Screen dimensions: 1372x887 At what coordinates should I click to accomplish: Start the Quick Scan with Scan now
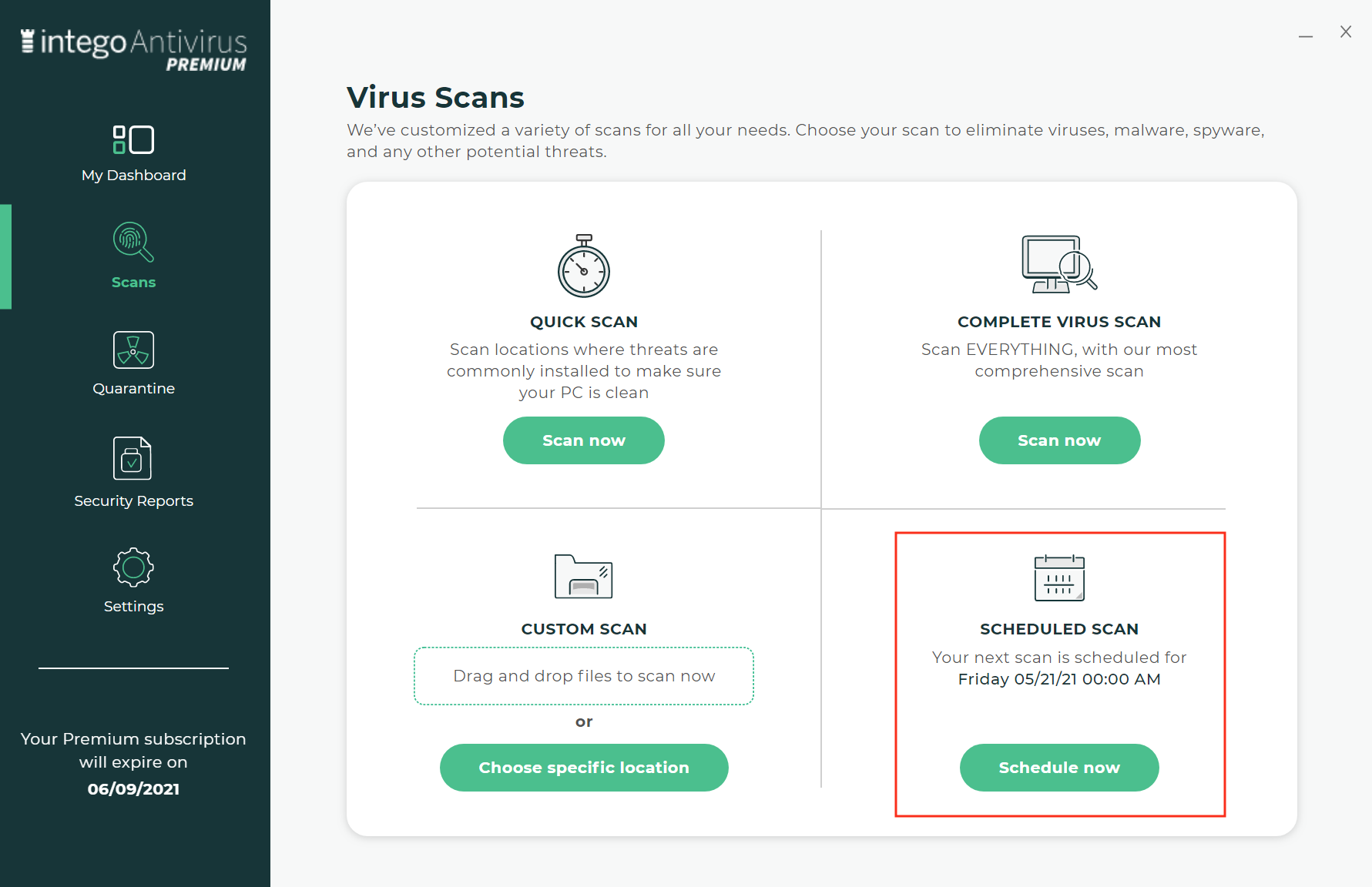pos(583,440)
